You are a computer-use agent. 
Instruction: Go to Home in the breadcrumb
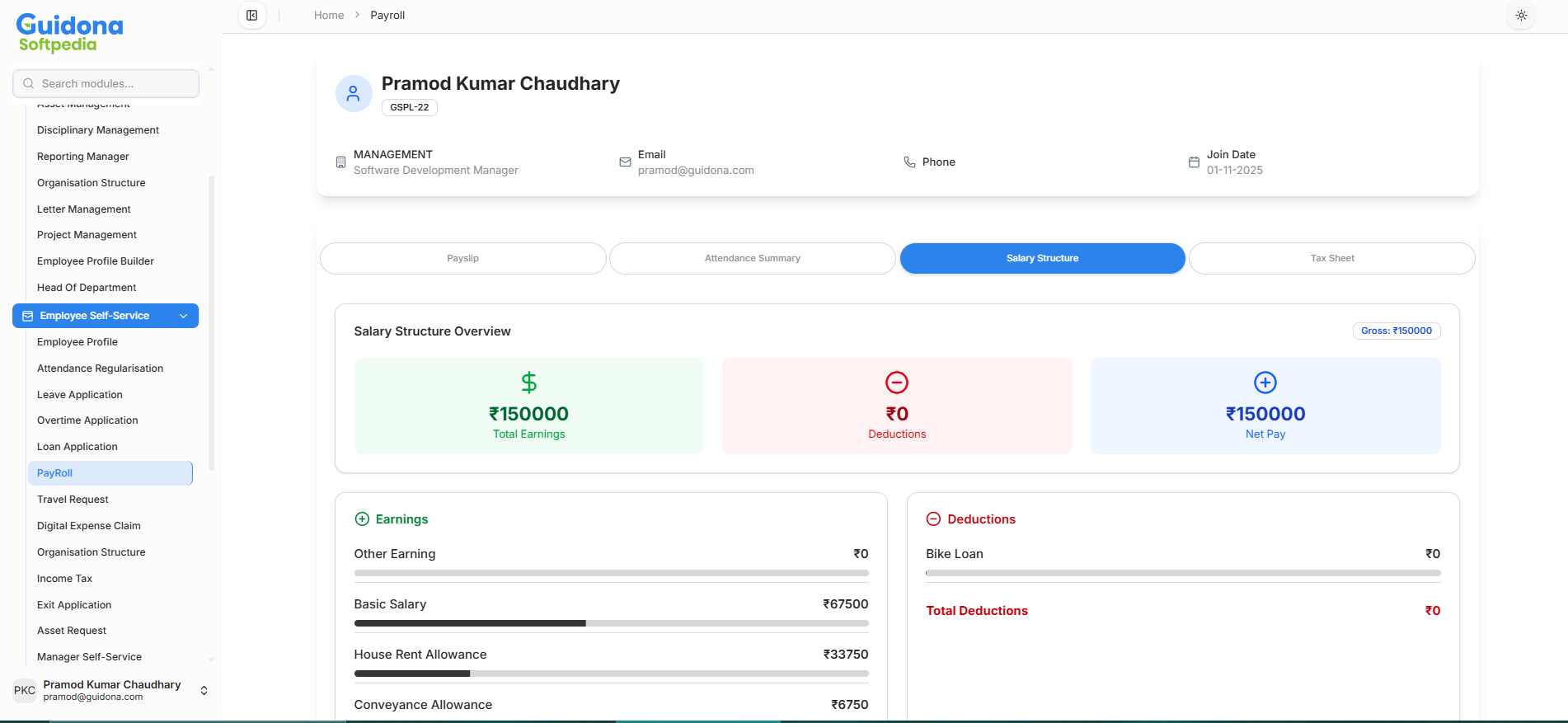click(x=329, y=16)
